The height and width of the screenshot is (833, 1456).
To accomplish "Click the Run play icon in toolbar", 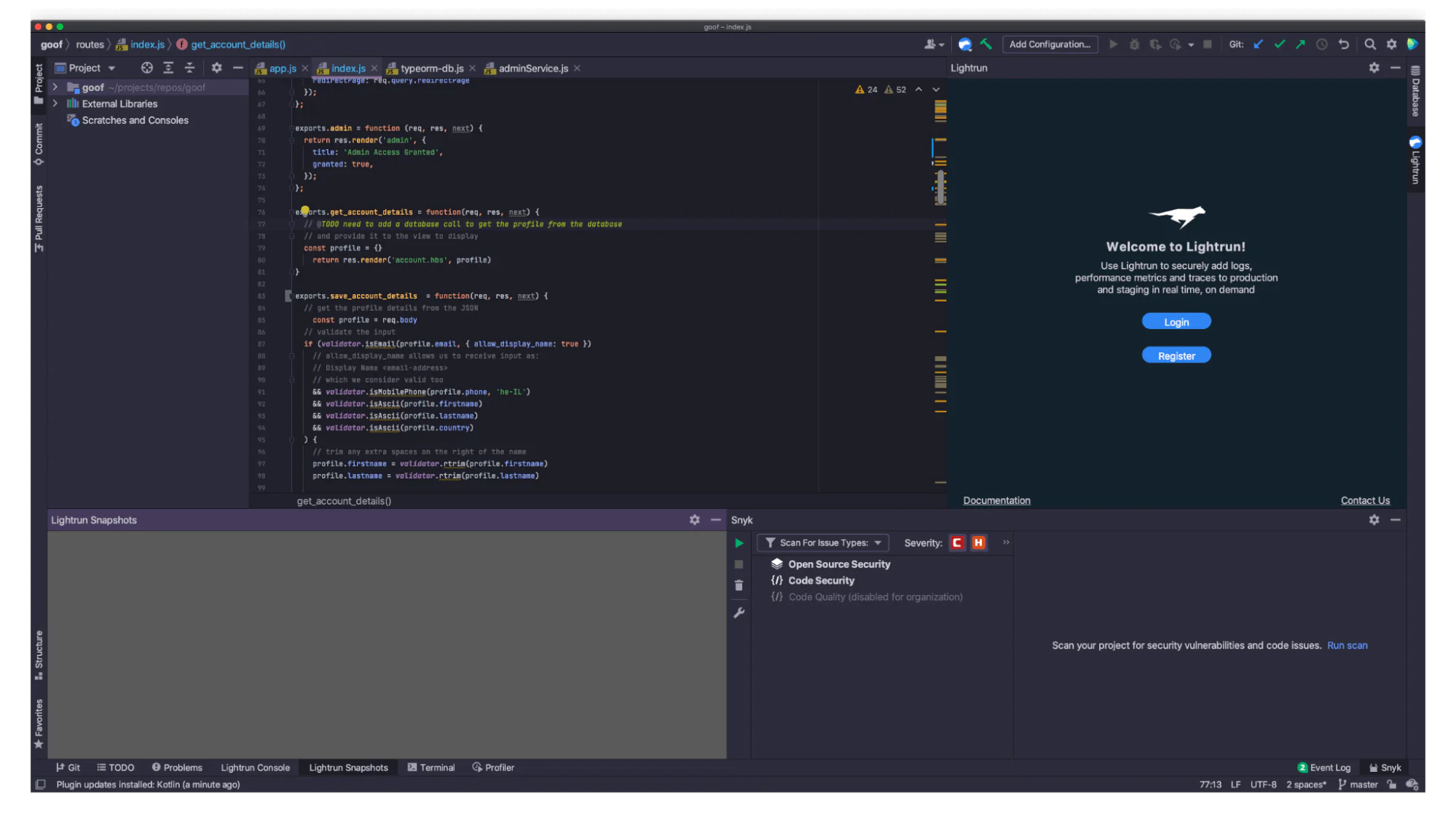I will [1113, 44].
